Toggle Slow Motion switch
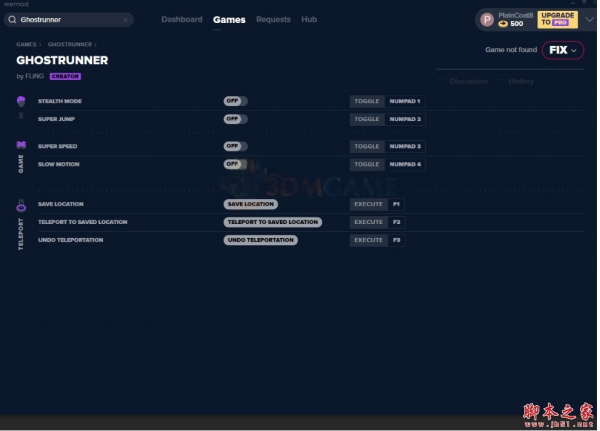600x431 pixels. pyautogui.click(x=235, y=164)
